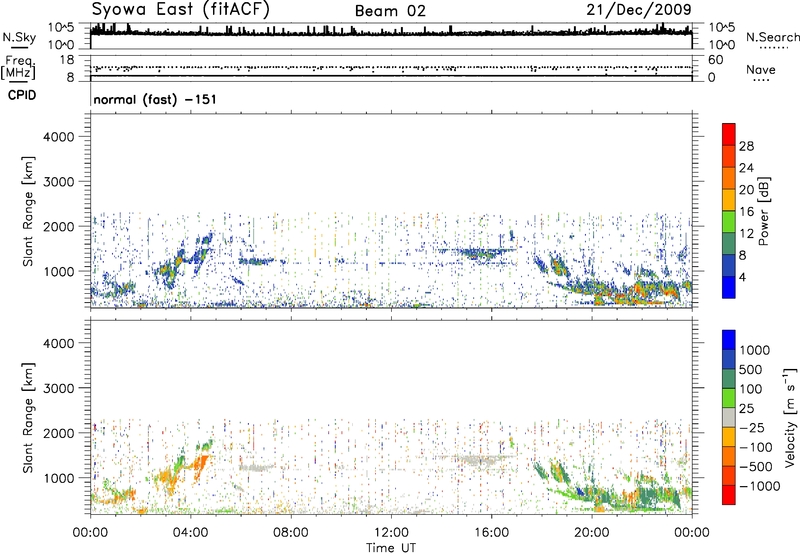Click the '20:00' time axis label
Screen dimensions: 800x554
(592, 533)
